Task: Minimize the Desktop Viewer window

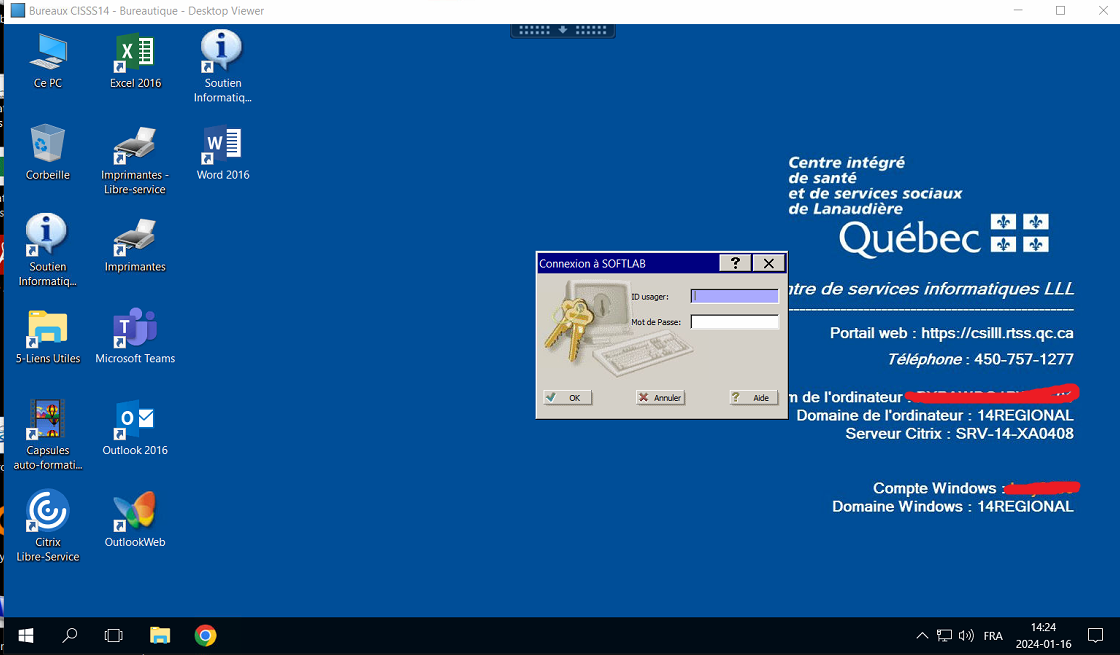Action: [1018, 11]
